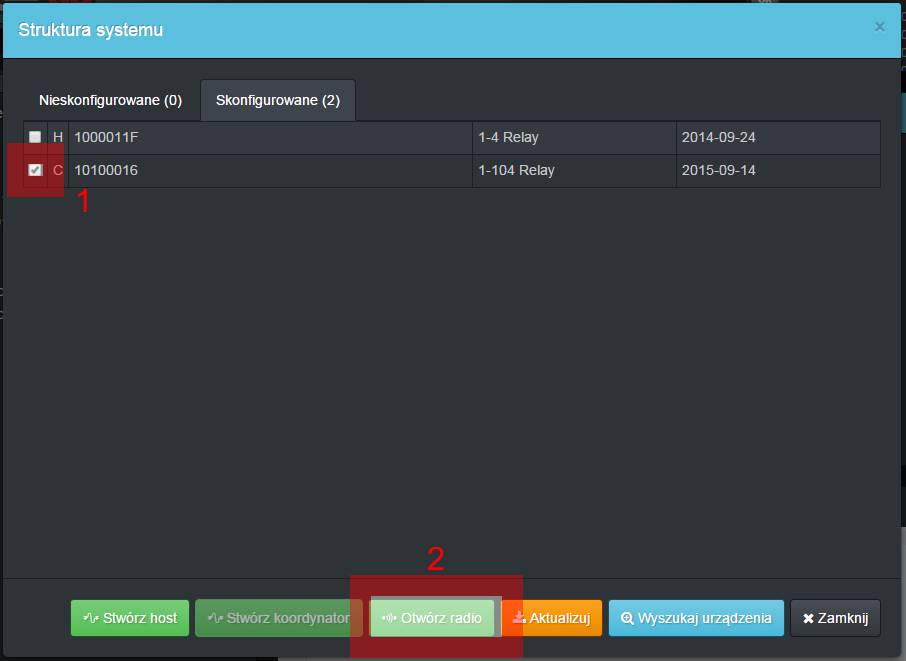Click the magnifier icon on Wyszukaj urządzenia
906x661 pixels.
click(x=627, y=618)
